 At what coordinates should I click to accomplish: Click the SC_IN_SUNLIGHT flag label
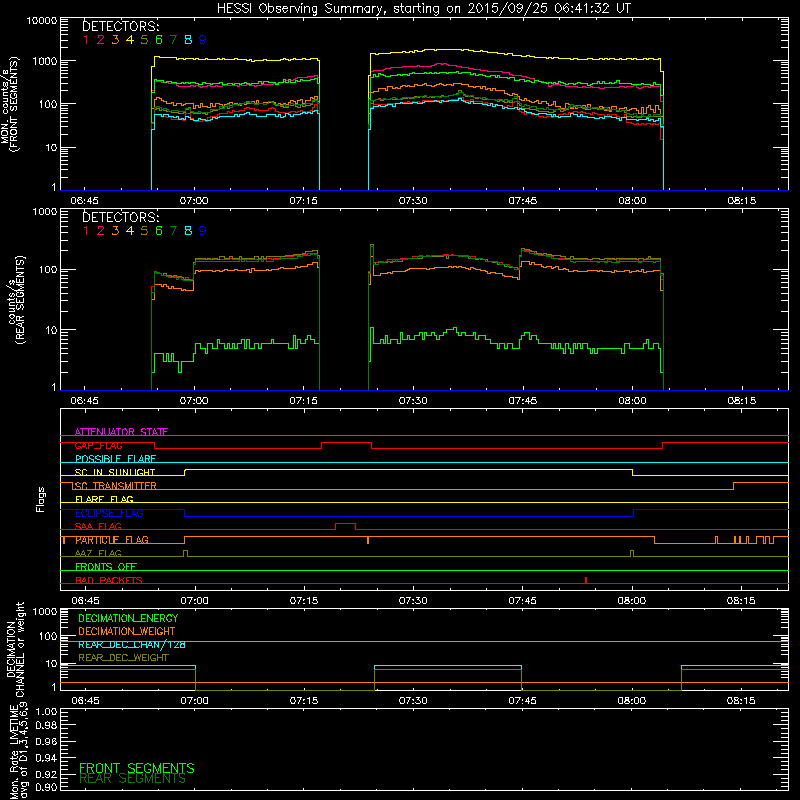pos(115,472)
